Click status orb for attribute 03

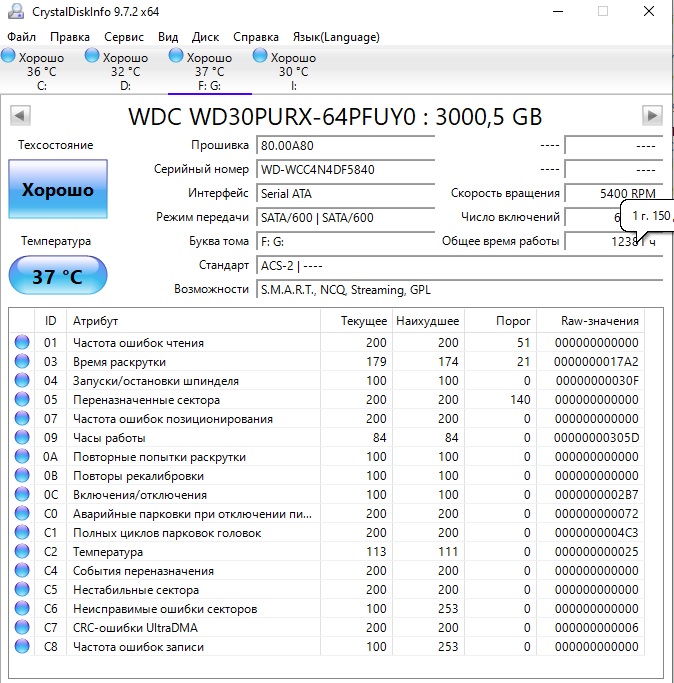(22, 362)
